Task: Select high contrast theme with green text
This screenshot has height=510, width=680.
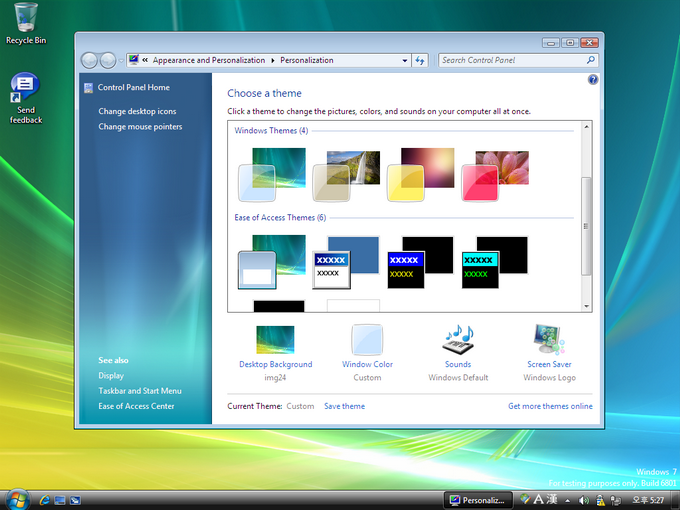Action: pyautogui.click(x=495, y=262)
